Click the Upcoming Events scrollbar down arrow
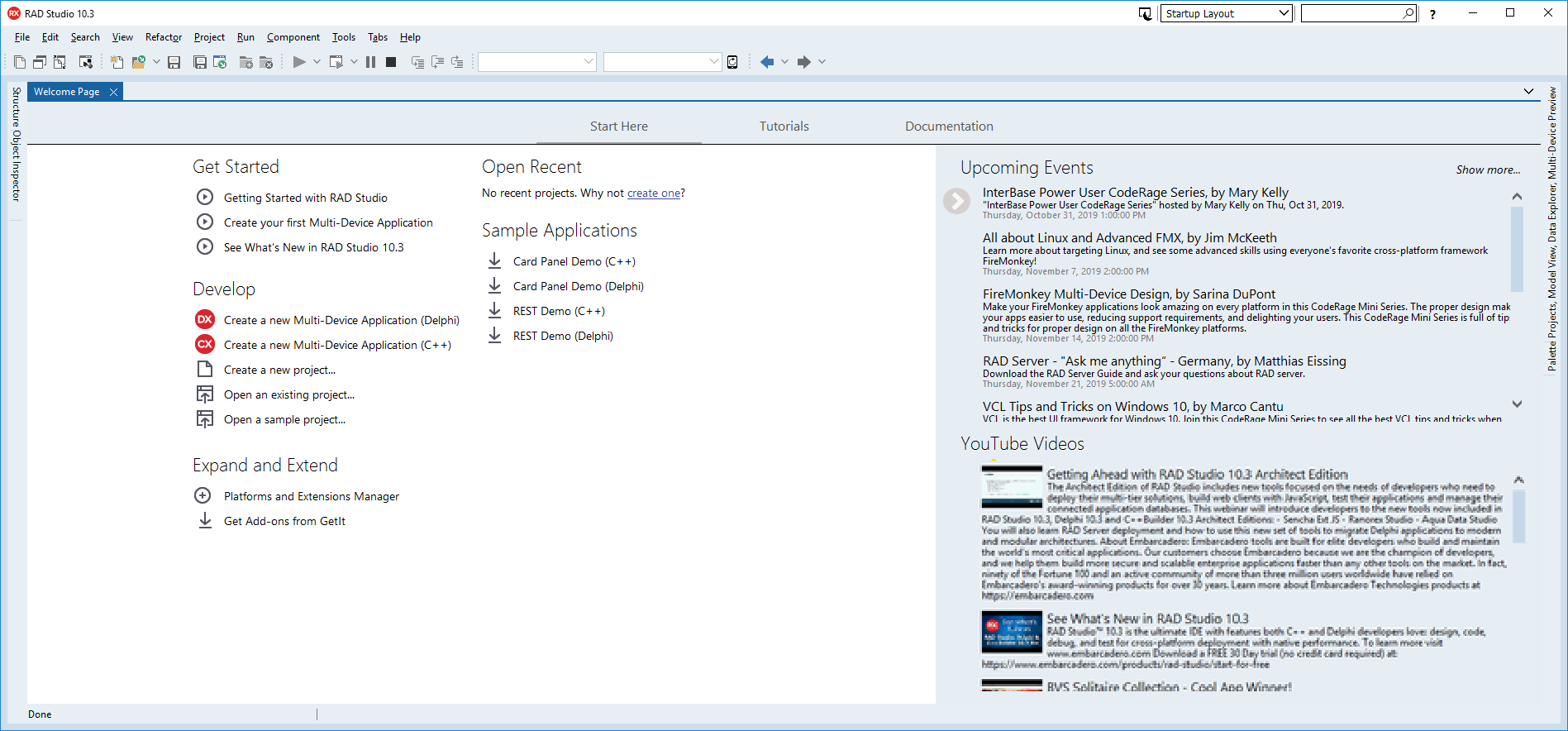Screen dimensions: 1568x731 pos(1517,404)
